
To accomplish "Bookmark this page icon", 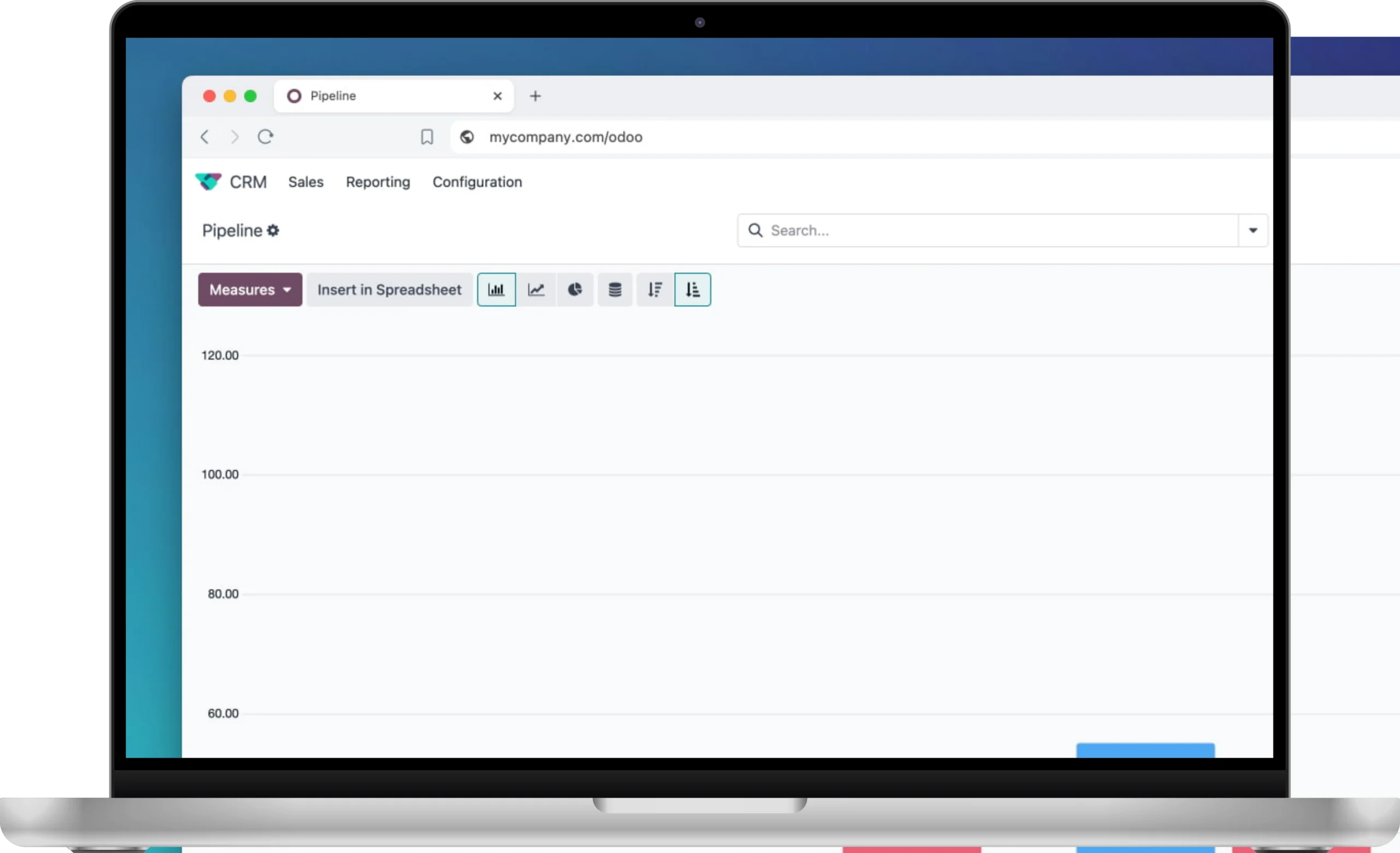I will tap(427, 137).
